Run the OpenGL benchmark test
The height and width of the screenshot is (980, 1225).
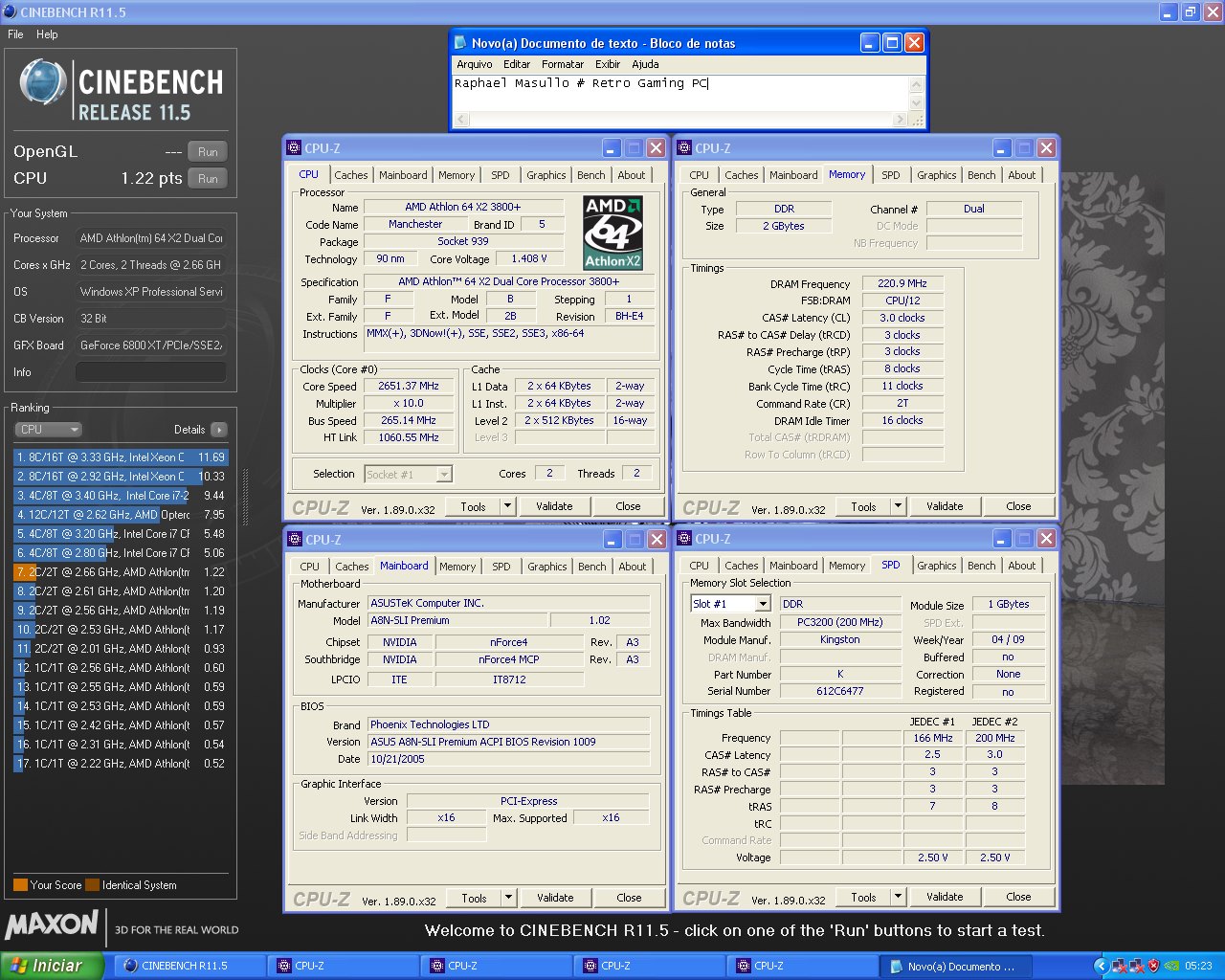click(208, 151)
